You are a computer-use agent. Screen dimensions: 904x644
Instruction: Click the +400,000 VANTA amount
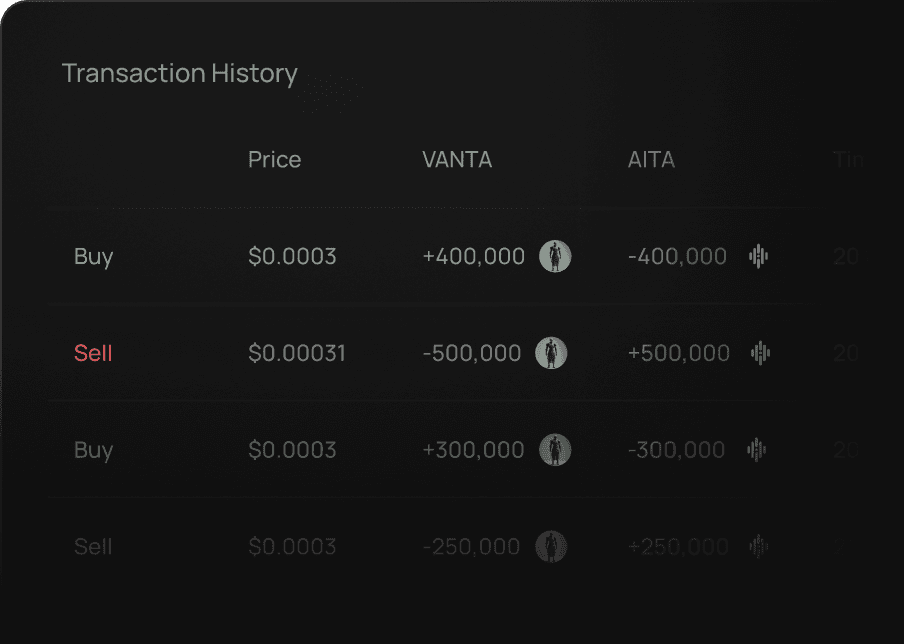tap(474, 257)
